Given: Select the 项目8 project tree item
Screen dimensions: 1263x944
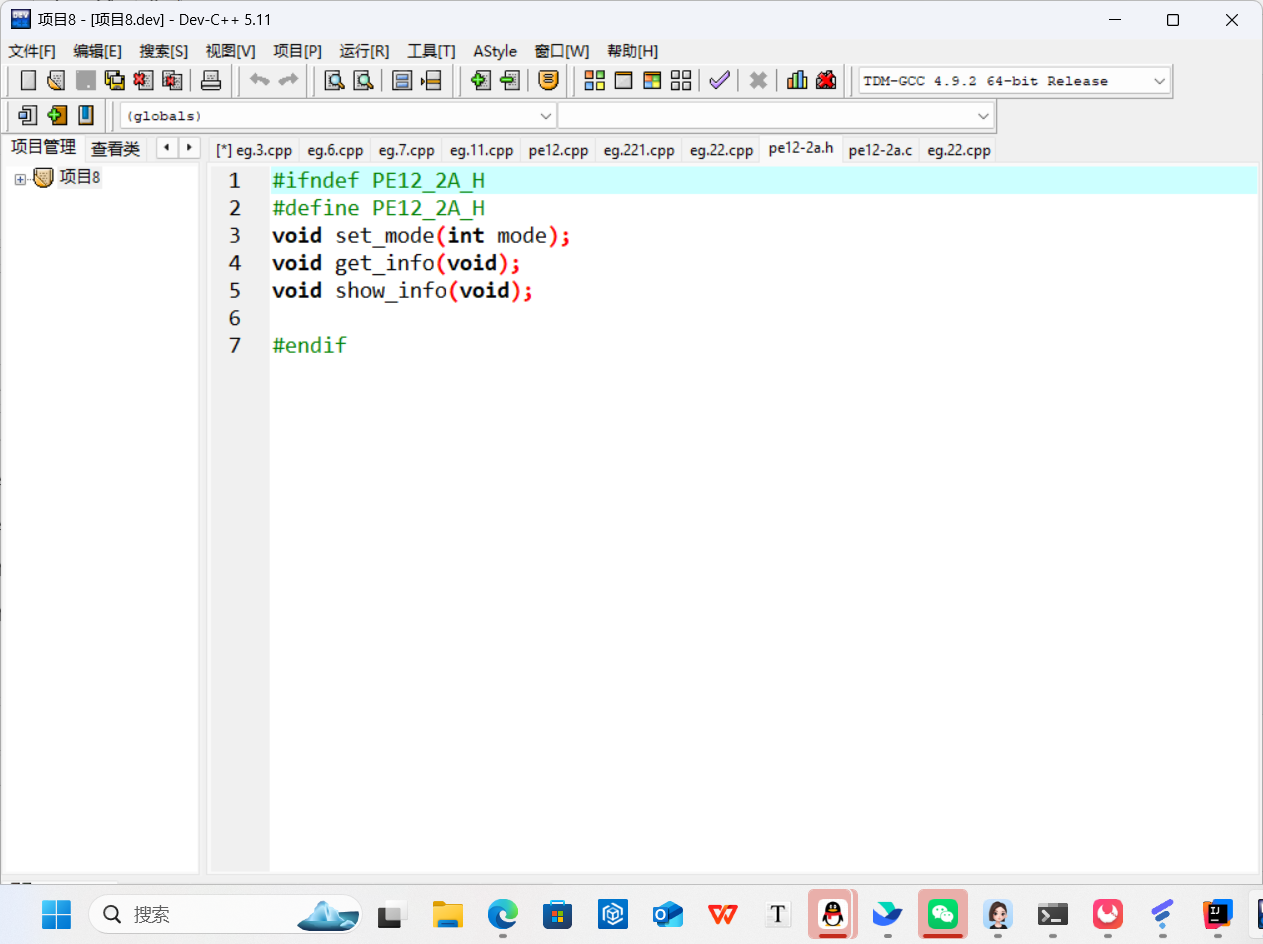Looking at the screenshot, I should (79, 178).
